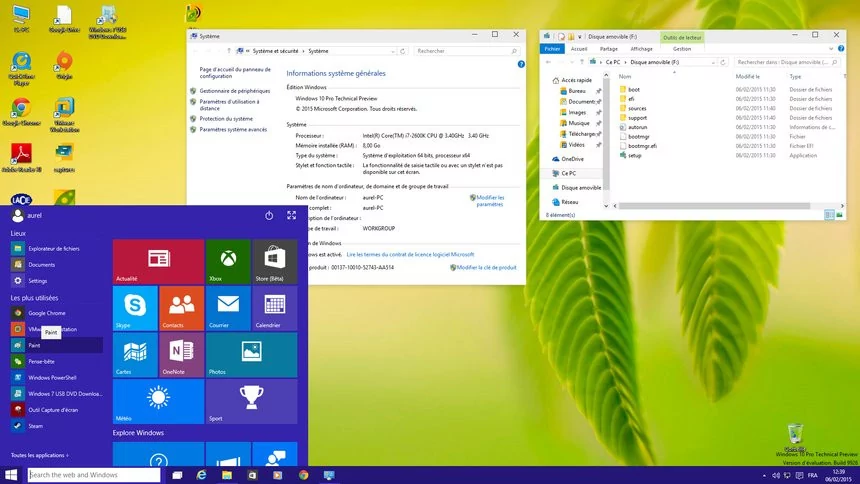Click volume icon in system tray
The width and height of the screenshot is (860, 484).
(776, 475)
